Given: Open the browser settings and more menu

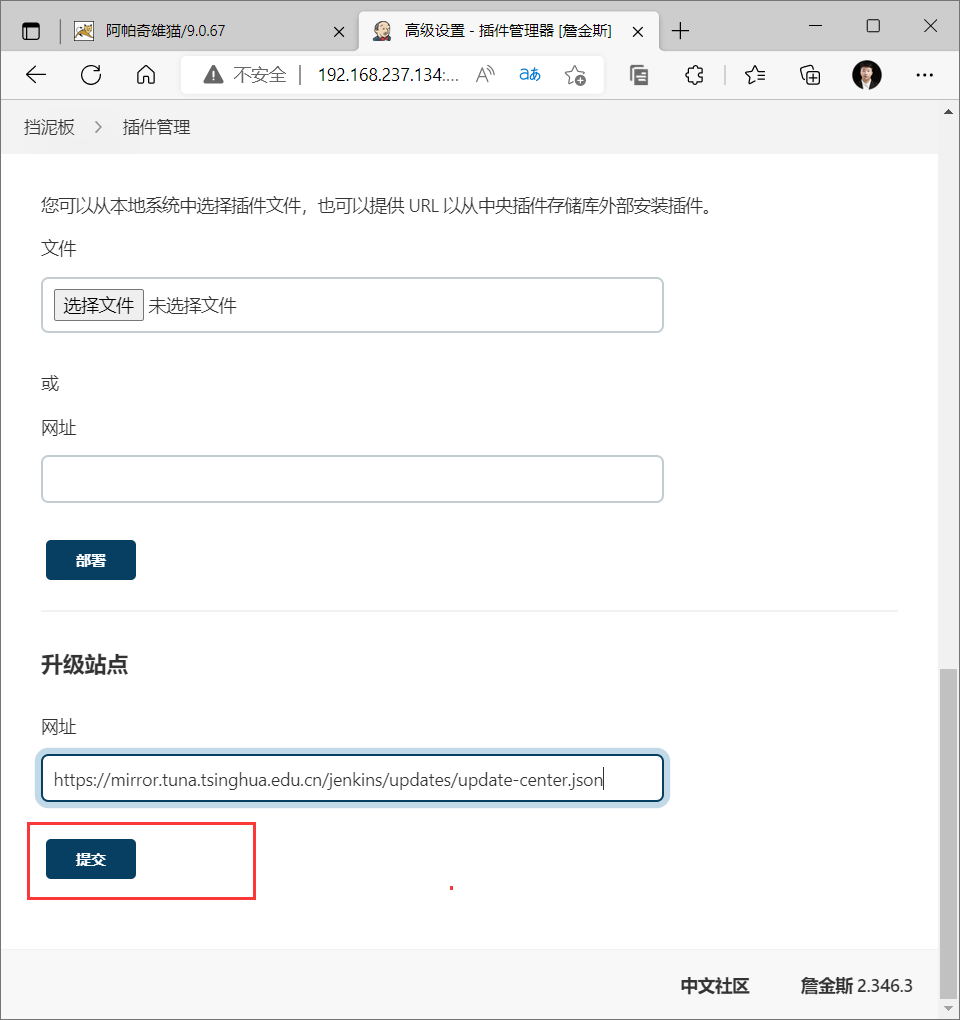Looking at the screenshot, I should point(924,75).
